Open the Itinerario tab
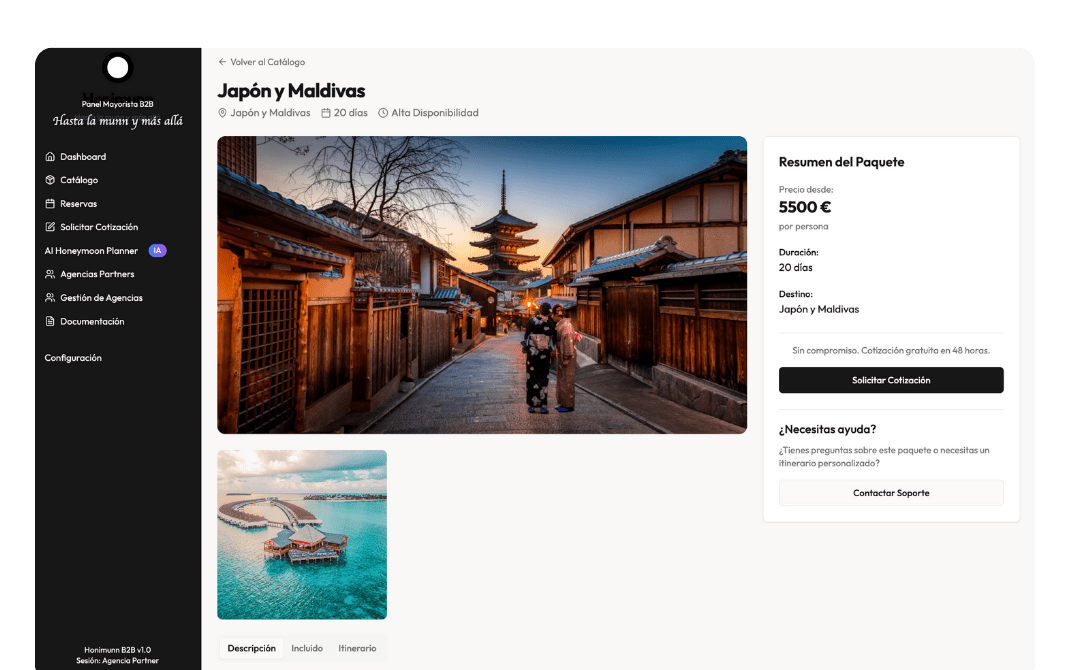 [x=357, y=648]
